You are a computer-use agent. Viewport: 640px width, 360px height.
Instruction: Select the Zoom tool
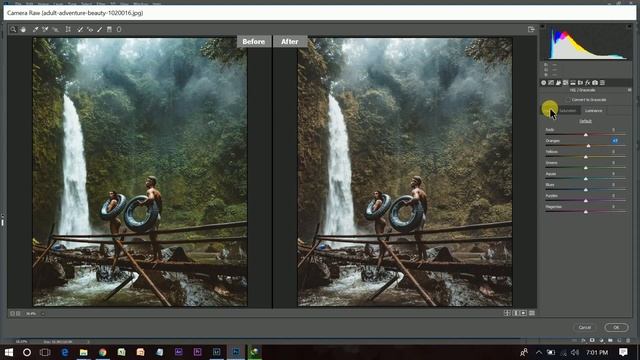13,29
